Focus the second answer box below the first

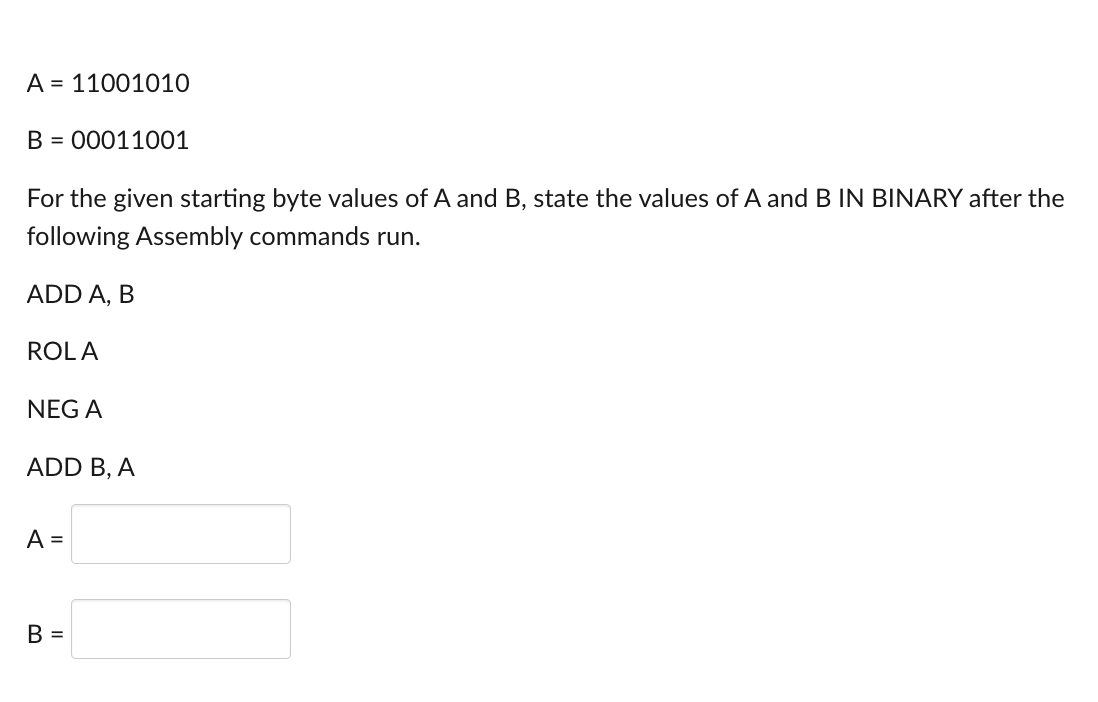pyautogui.click(x=180, y=628)
